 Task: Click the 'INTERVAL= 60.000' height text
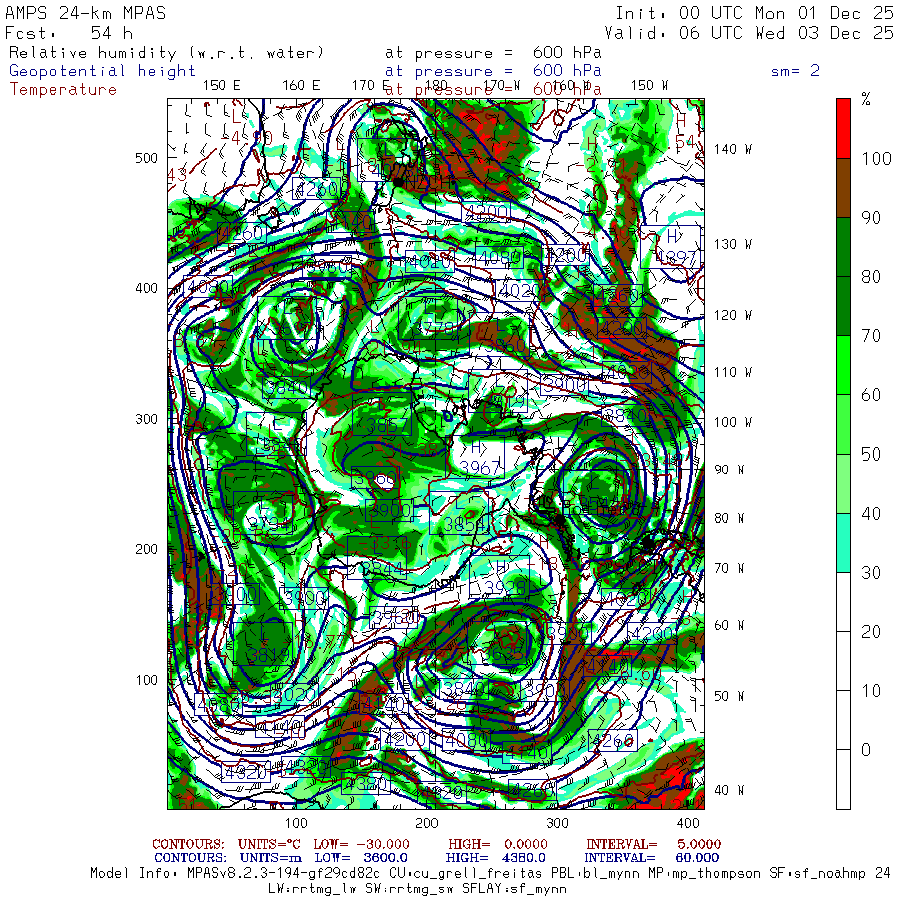click(x=651, y=858)
